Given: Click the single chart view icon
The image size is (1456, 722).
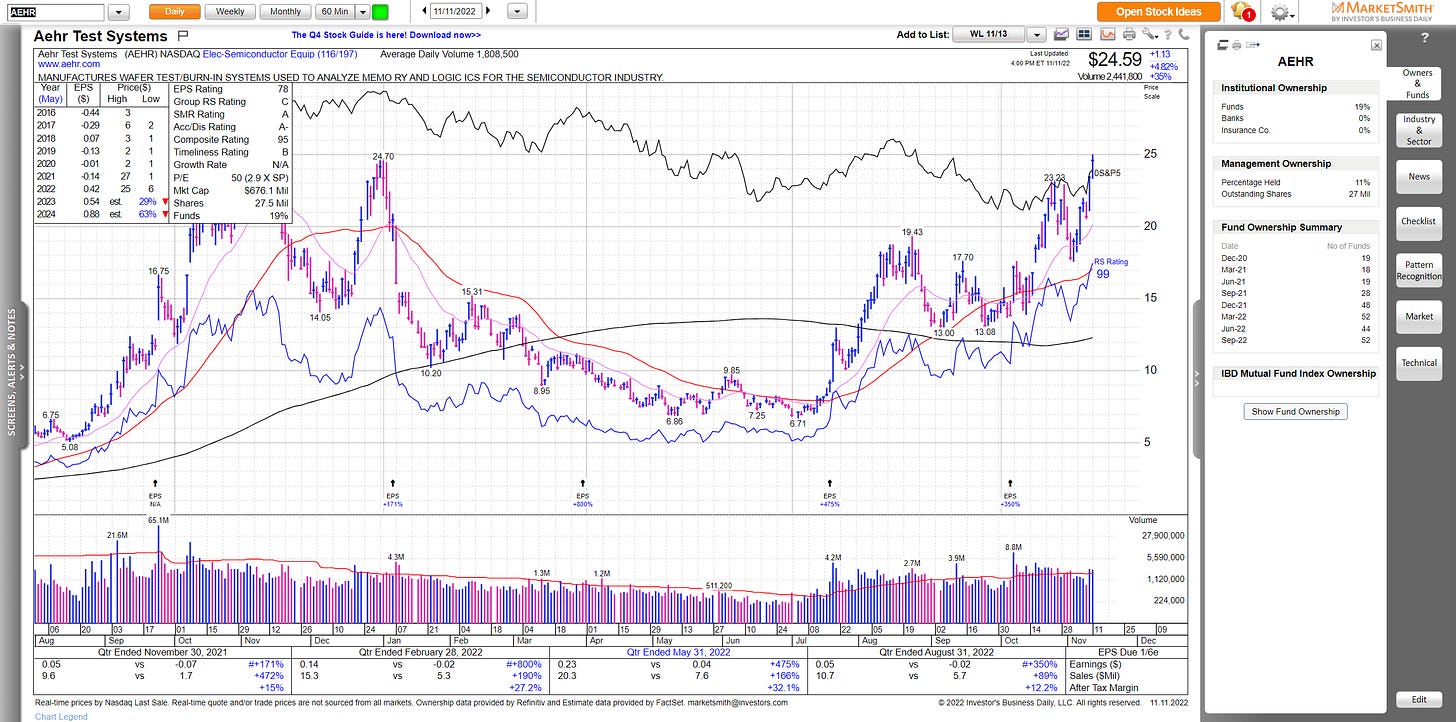Looking at the screenshot, I should click(1062, 34).
